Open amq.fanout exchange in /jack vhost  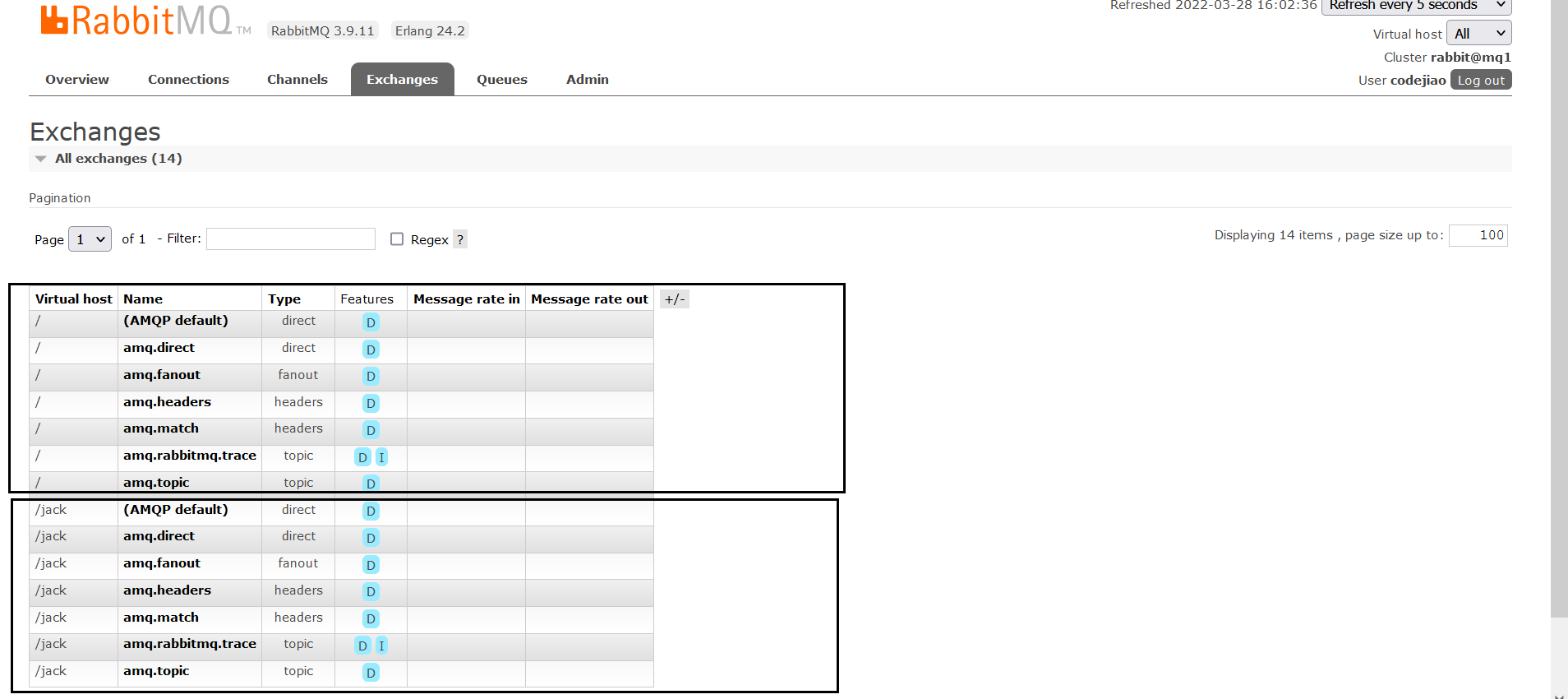[162, 563]
